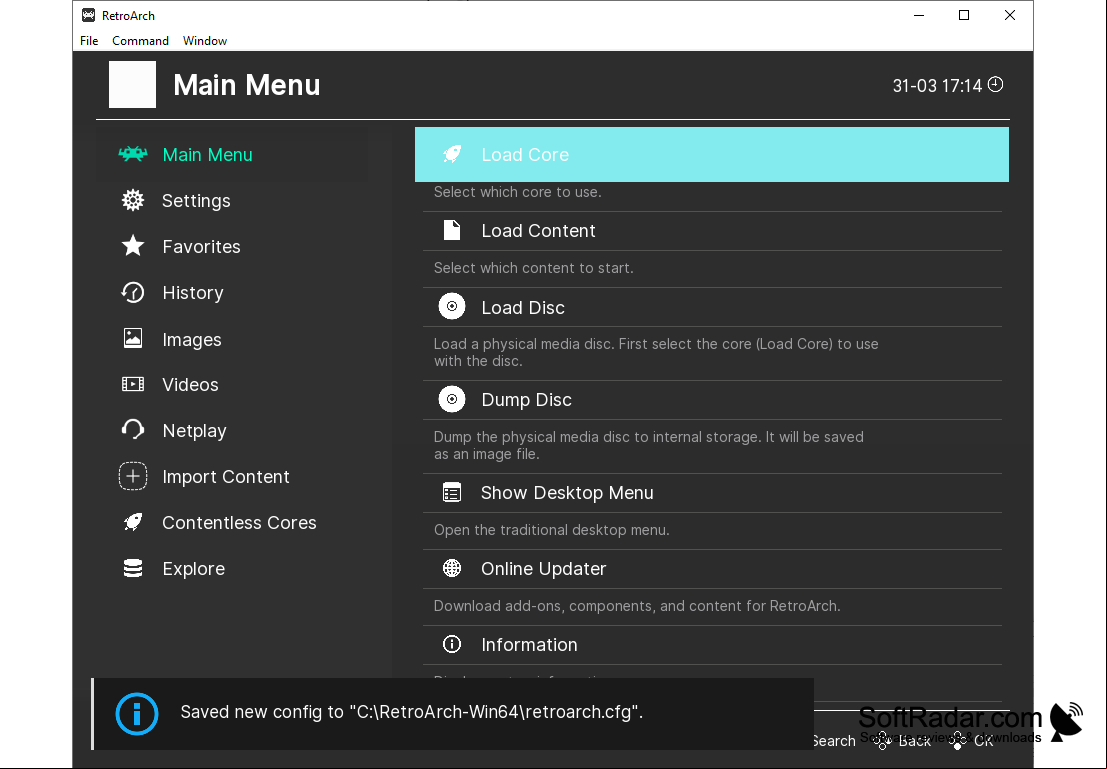Click the "Main Menu" header title

pos(246,85)
